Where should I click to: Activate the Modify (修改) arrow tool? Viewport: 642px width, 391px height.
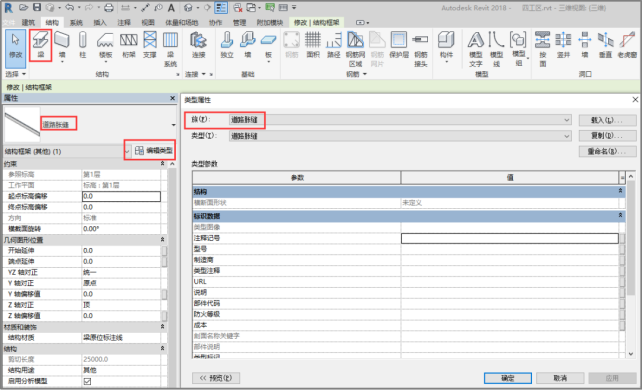click(x=16, y=48)
